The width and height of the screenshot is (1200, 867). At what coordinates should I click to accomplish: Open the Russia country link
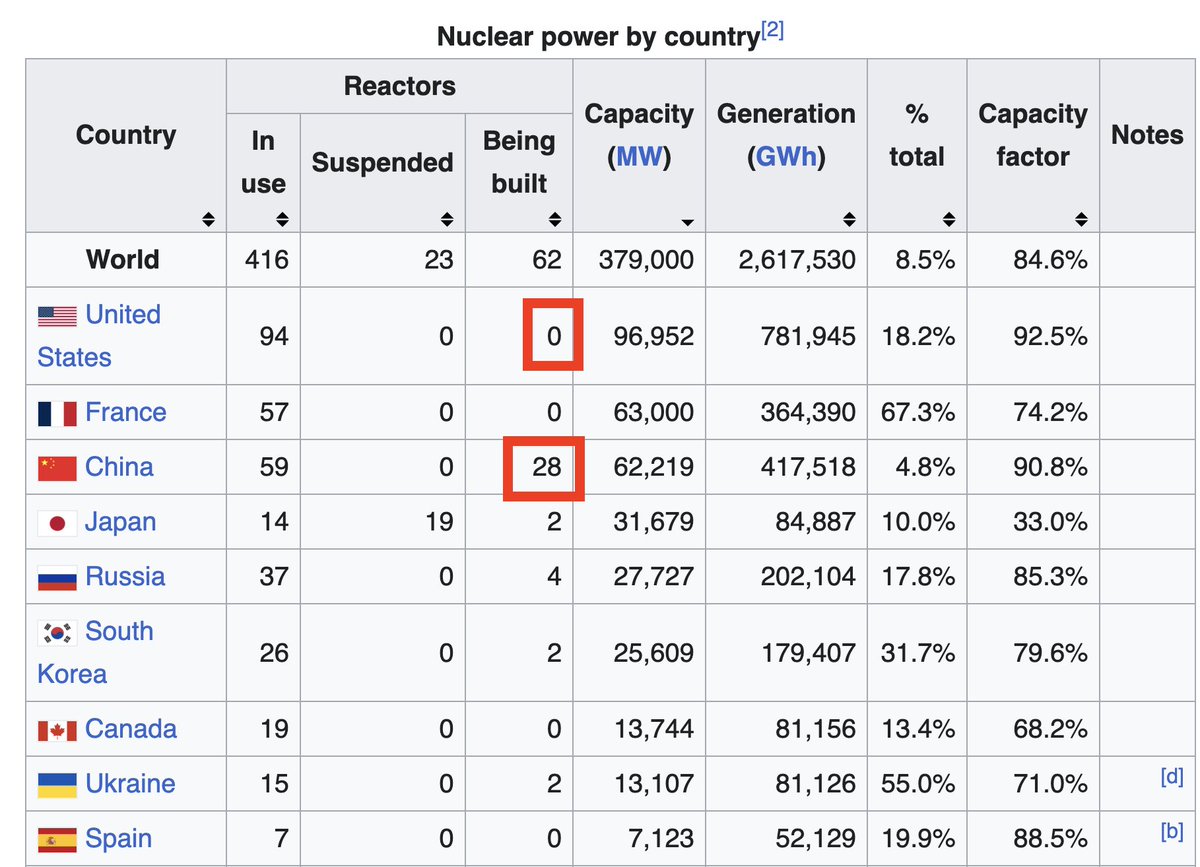click(125, 577)
